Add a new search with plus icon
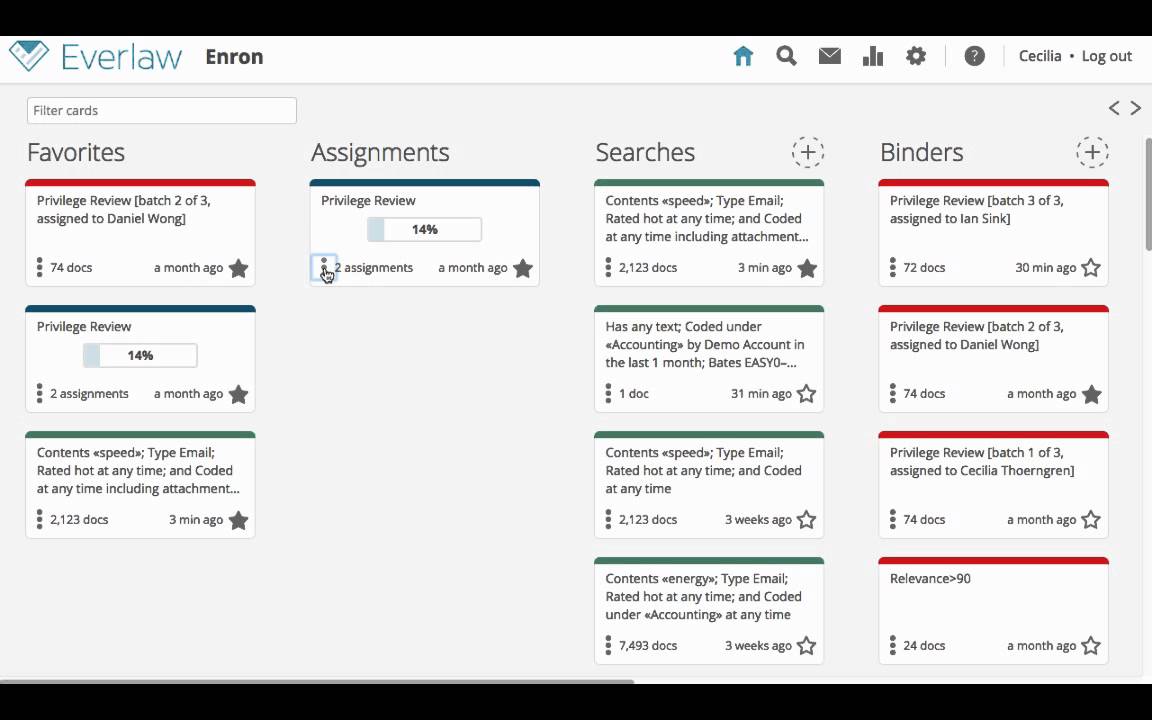The image size is (1152, 720). pos(807,152)
